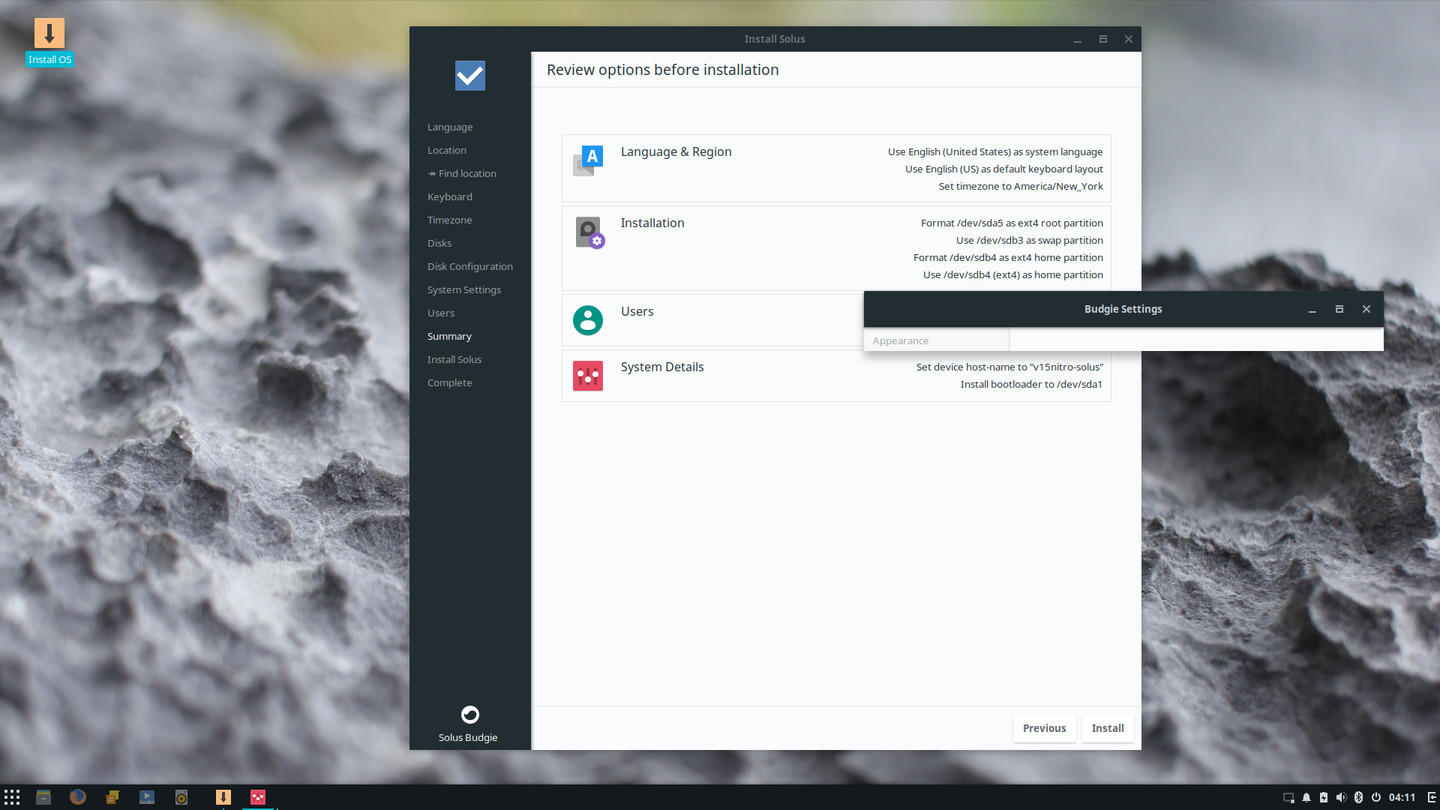The image size is (1440, 810).
Task: Switch to the Budgie Settings taskbar icon
Action: (258, 797)
